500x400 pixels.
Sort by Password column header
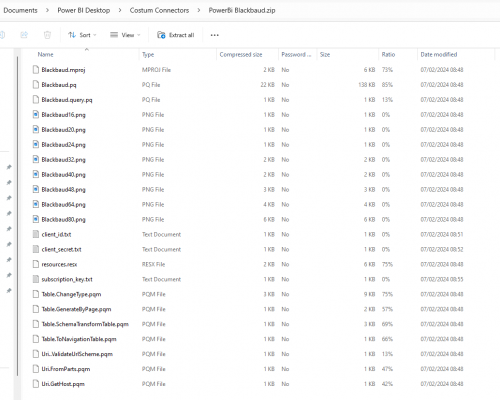pyautogui.click(x=296, y=54)
